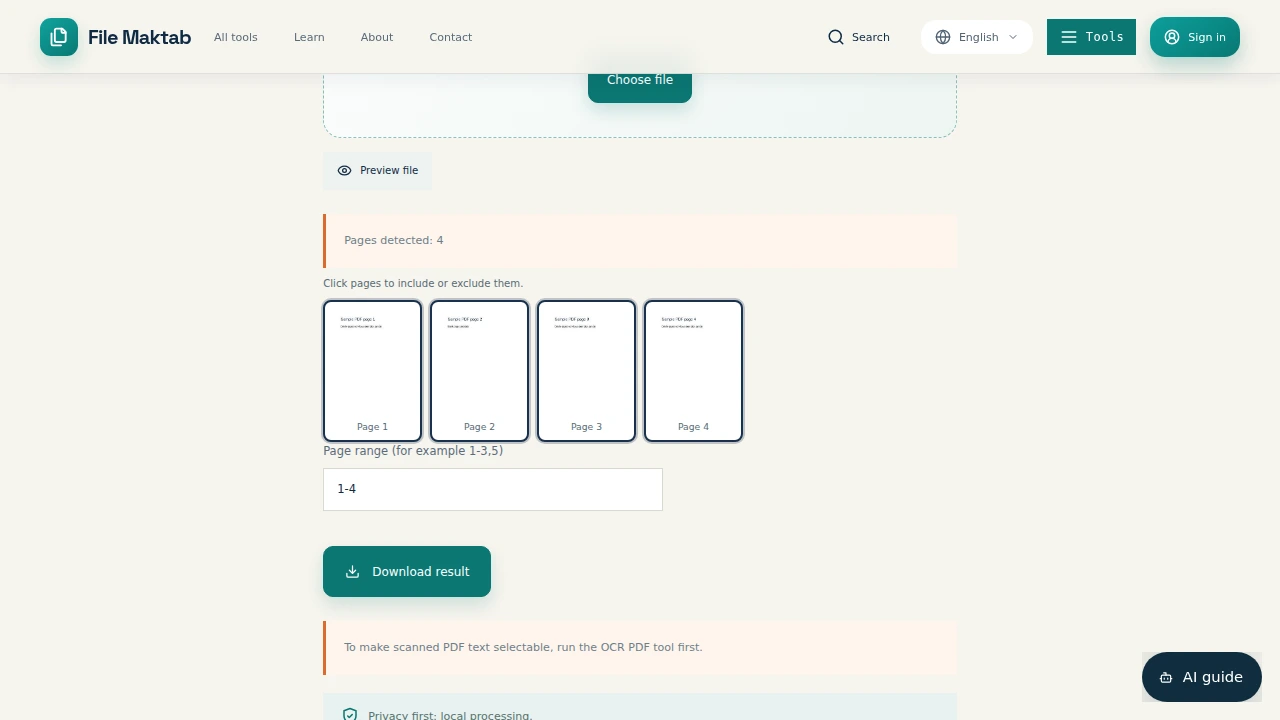
Task: Expand the English language dropdown chevron
Action: pos(1013,37)
